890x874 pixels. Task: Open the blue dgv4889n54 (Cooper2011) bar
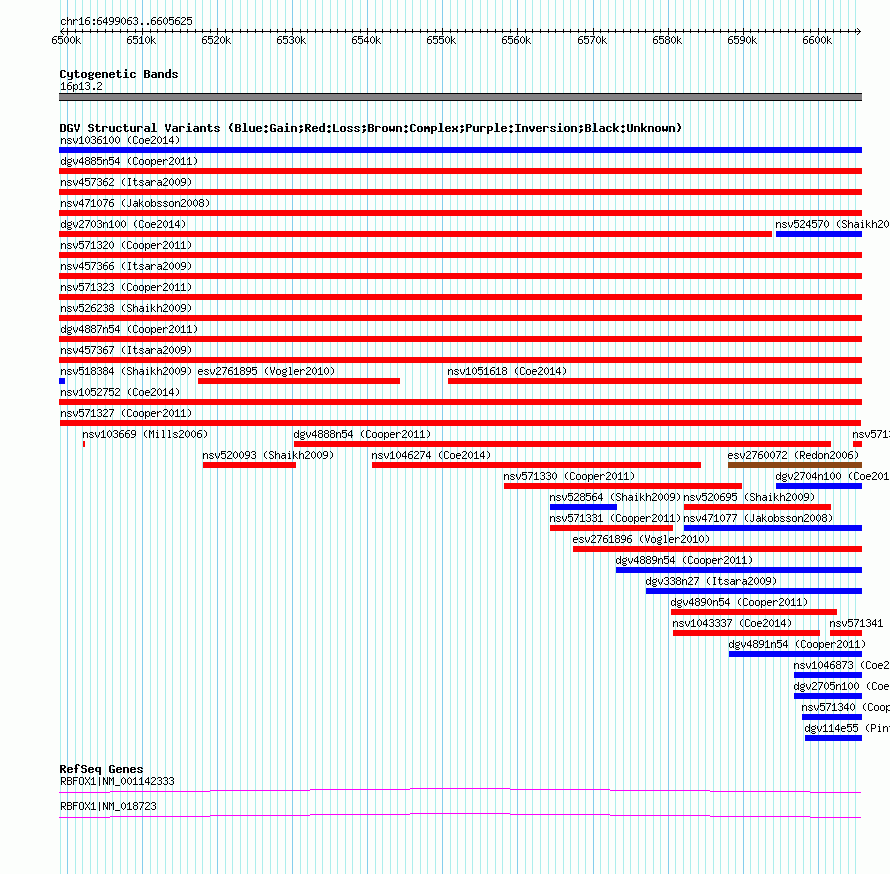[739, 570]
